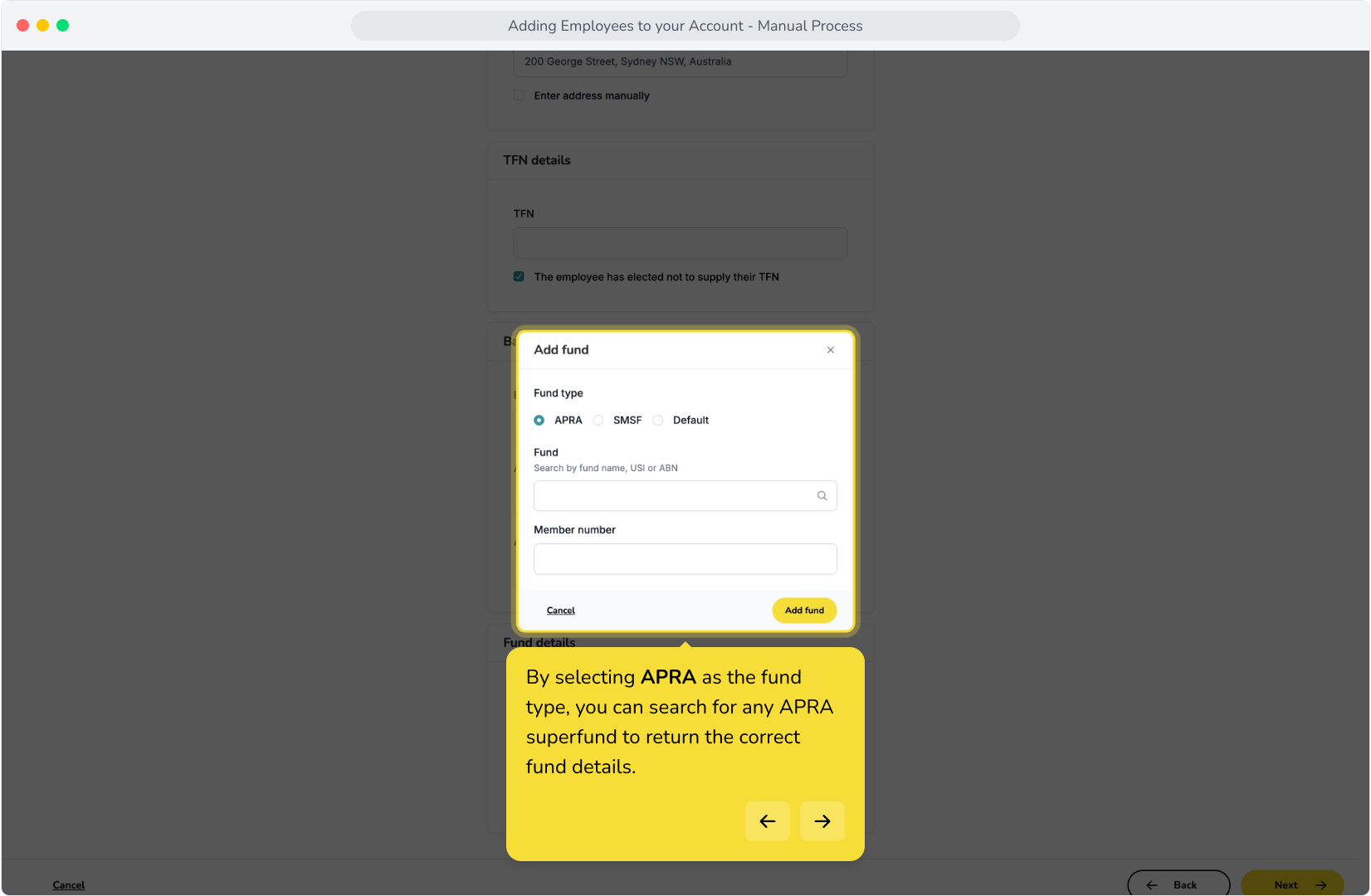Select APRA fund type
Screen dimensions: 1371x896
pos(539,421)
